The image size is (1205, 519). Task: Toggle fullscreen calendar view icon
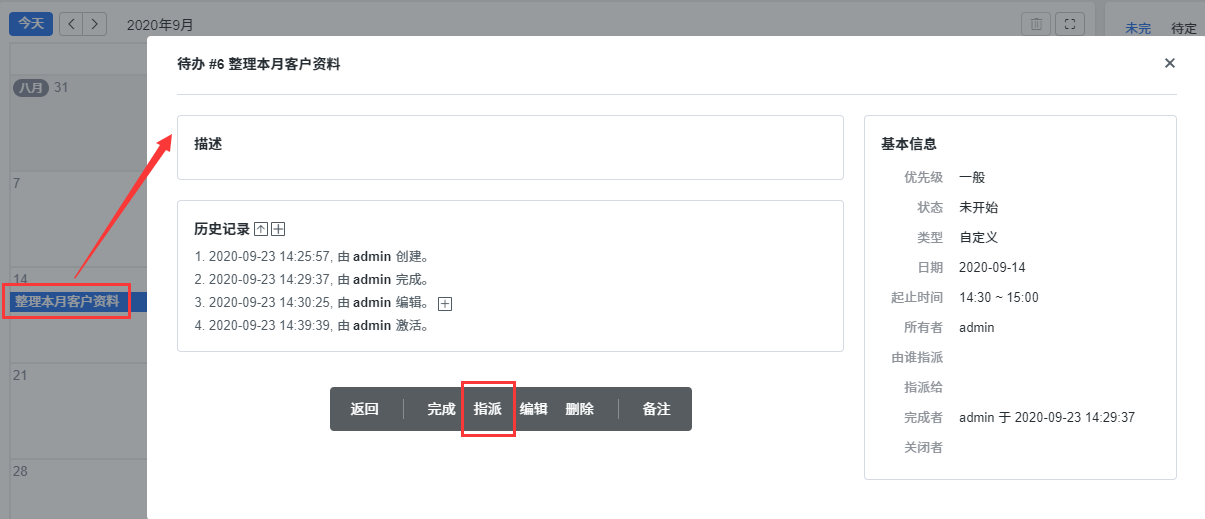1071,24
